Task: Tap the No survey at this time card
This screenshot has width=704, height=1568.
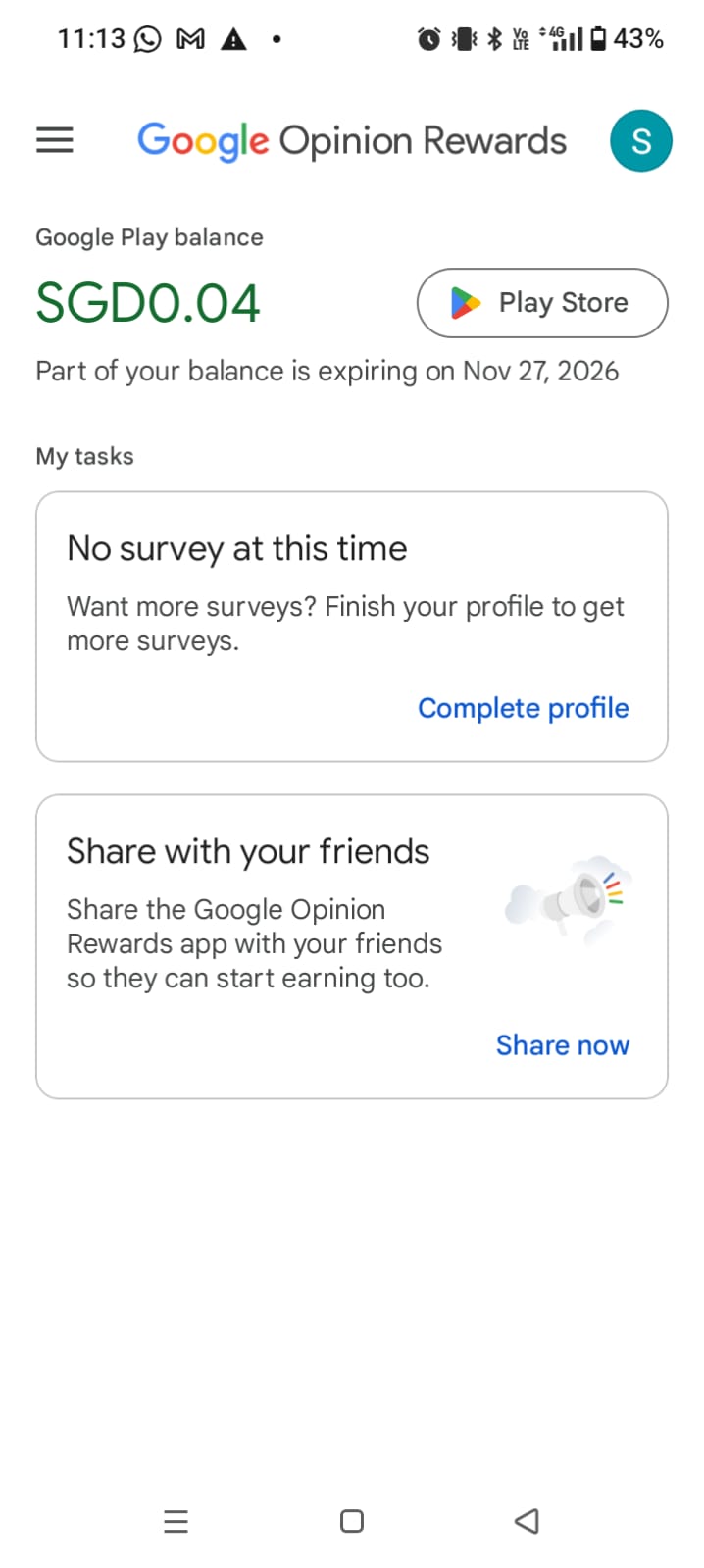Action: click(351, 588)
